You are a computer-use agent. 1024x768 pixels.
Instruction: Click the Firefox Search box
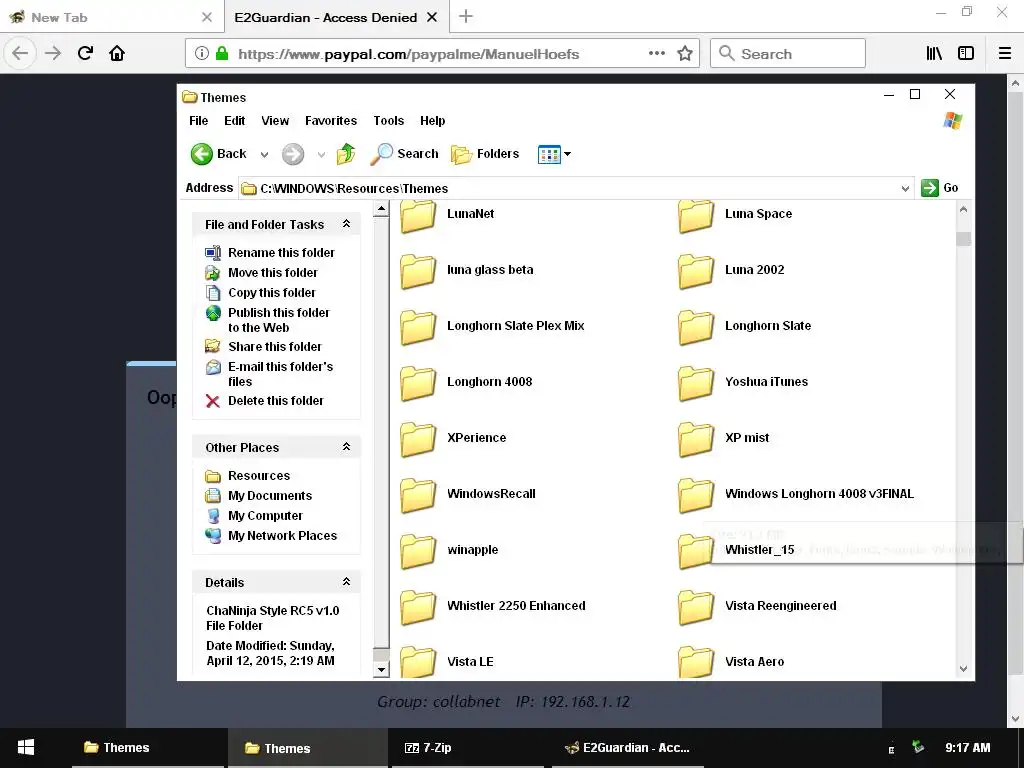click(788, 54)
